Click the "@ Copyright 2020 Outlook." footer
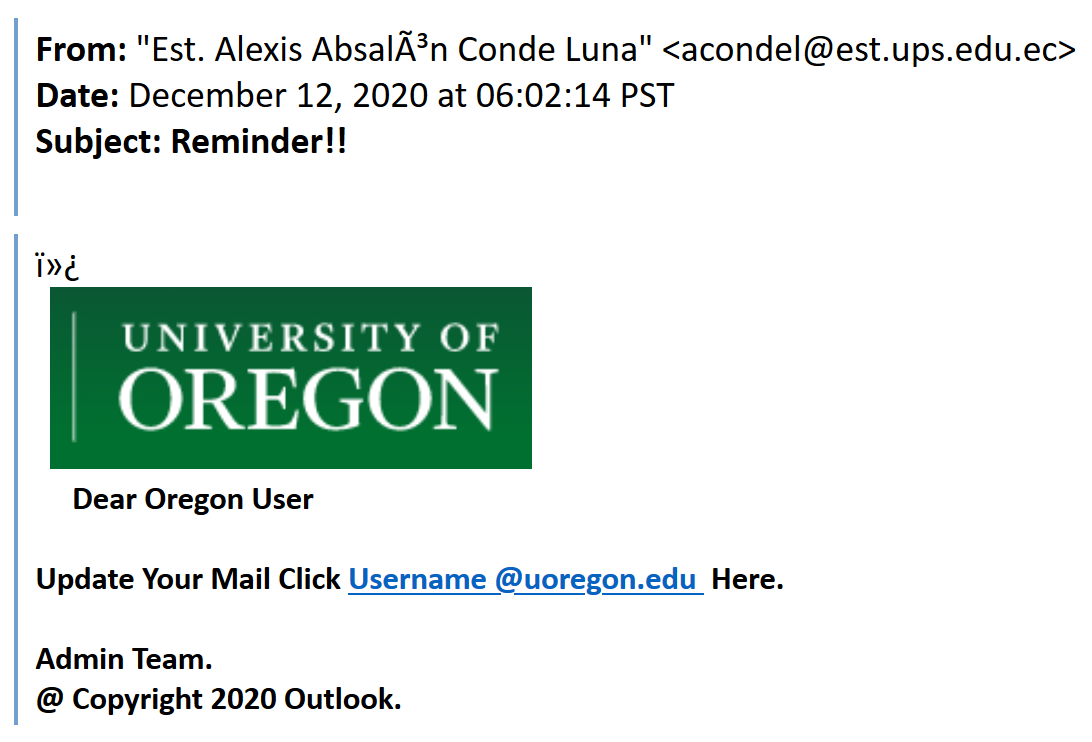Screen dimensions: 1092x742 [x=218, y=700]
